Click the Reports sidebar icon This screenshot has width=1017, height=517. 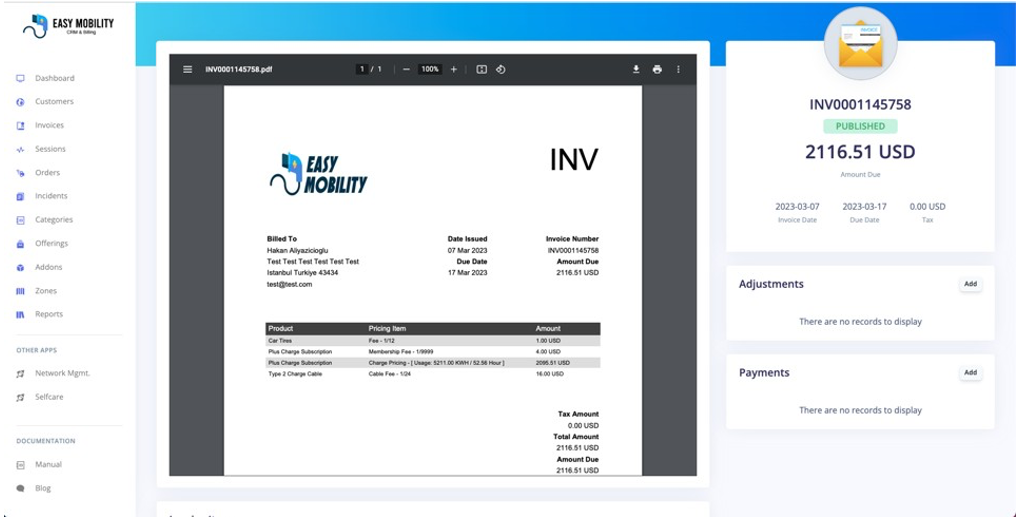click(20, 315)
